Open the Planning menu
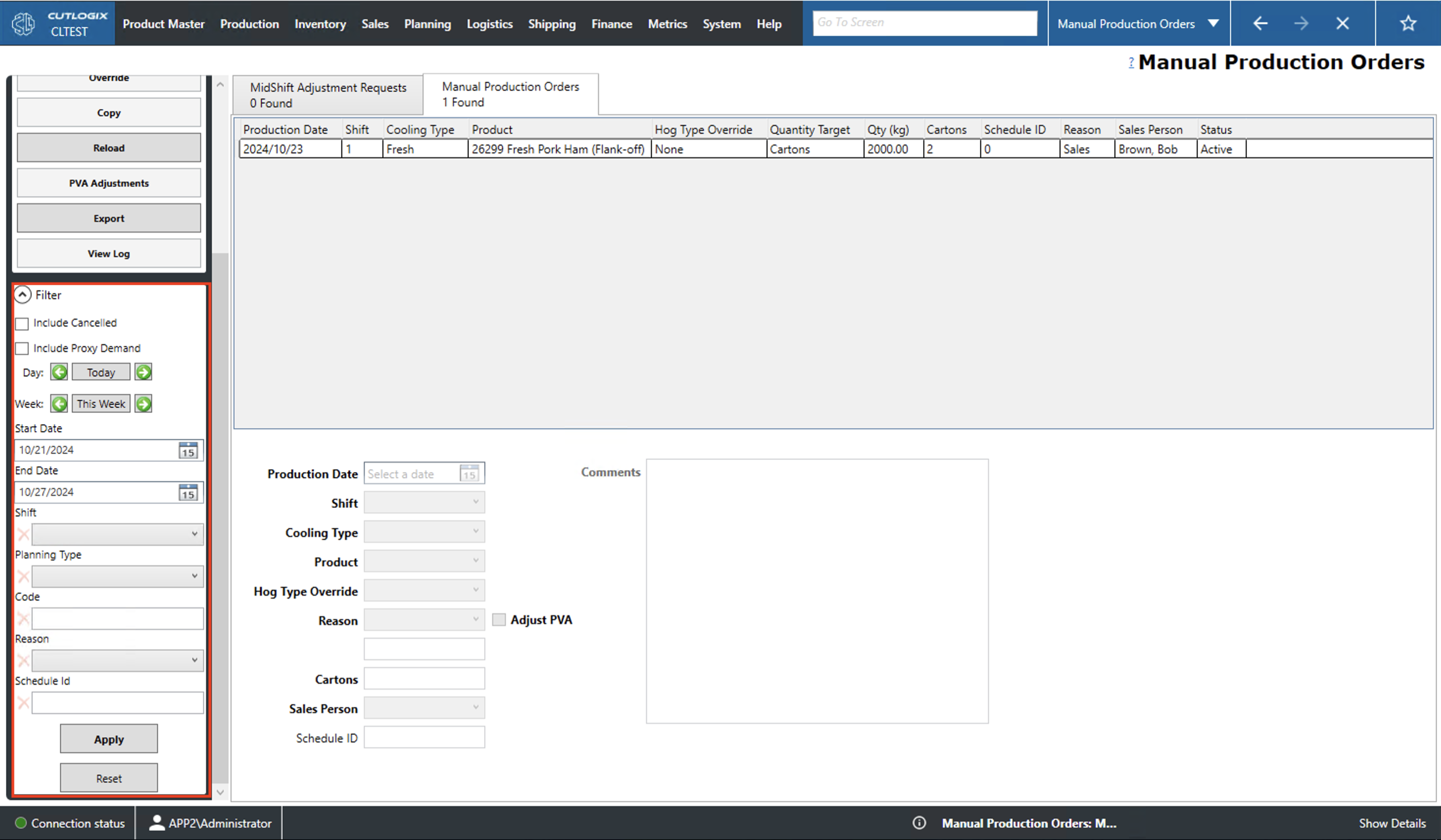Image resolution: width=1441 pixels, height=840 pixels. 427,24
